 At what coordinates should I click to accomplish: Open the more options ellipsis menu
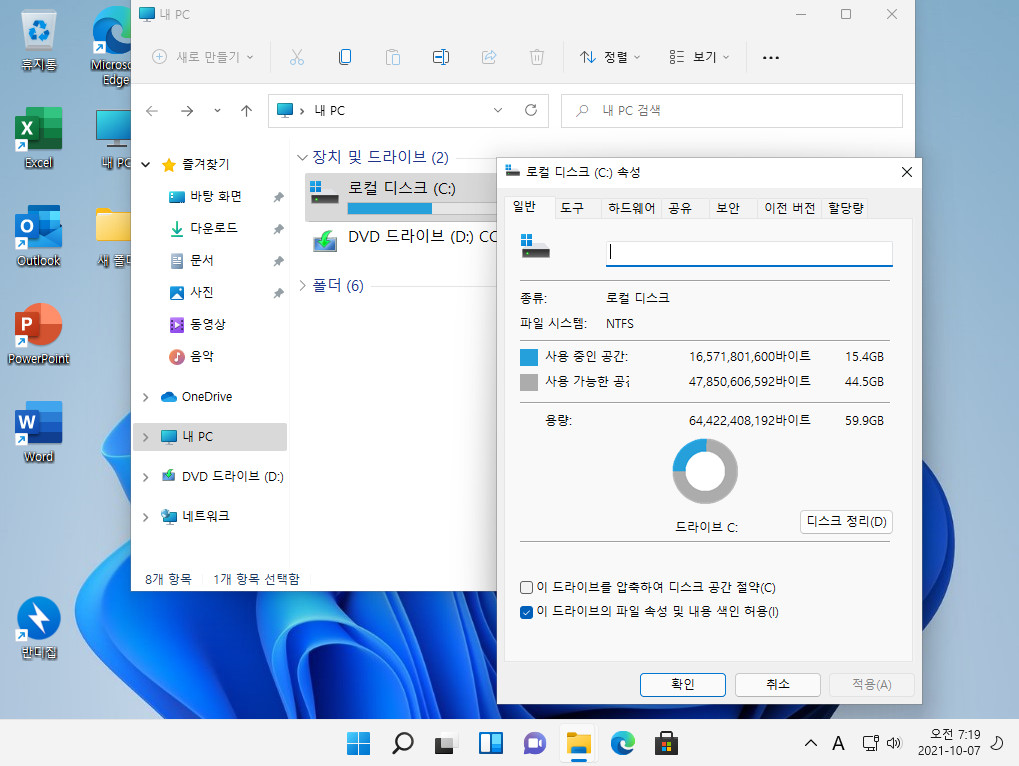coord(771,58)
